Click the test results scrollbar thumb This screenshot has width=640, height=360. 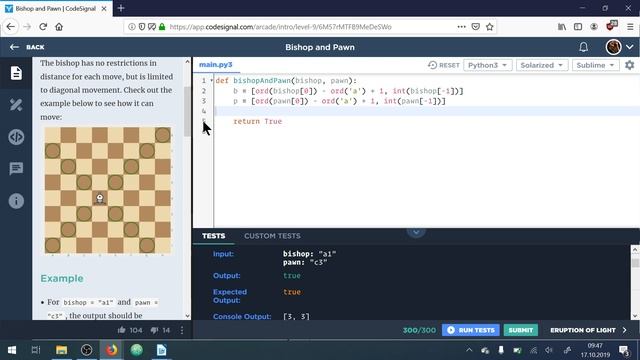tap(635, 262)
